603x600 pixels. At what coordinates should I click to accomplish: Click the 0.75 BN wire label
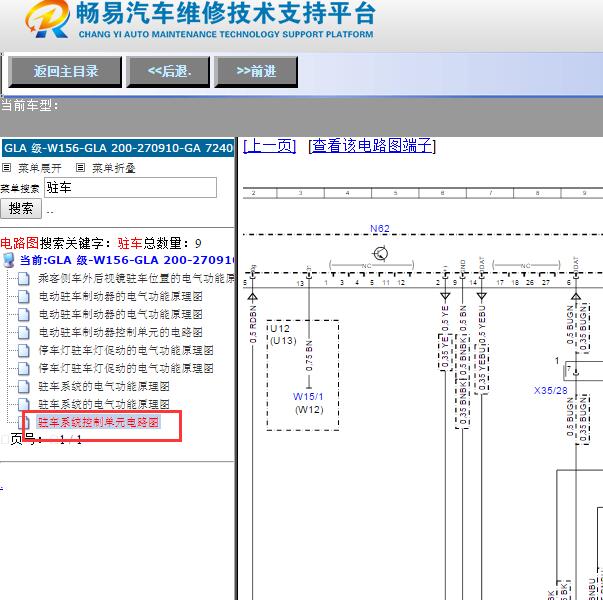(x=309, y=356)
